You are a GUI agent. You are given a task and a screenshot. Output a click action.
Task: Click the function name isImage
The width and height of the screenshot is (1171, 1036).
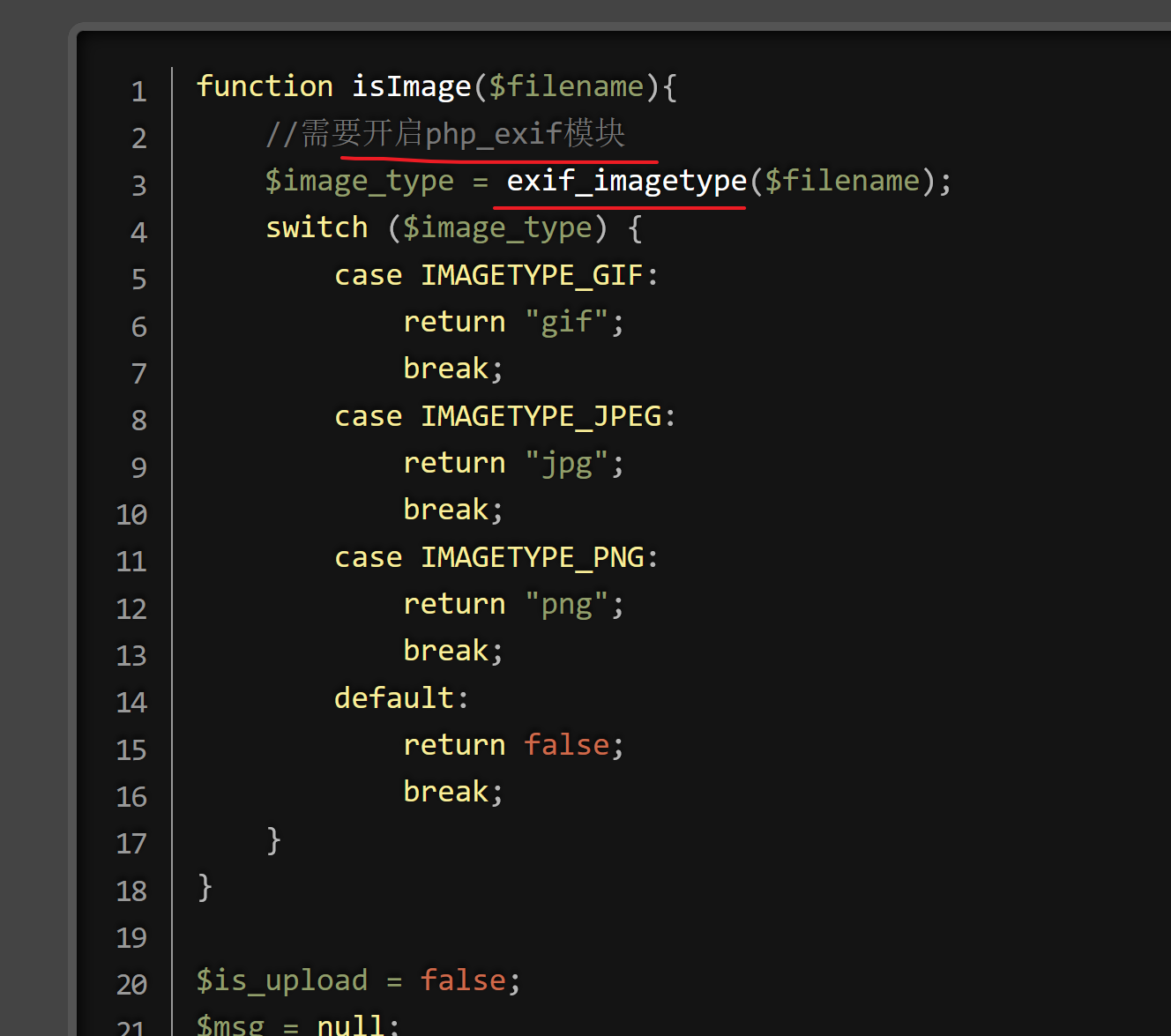click(411, 86)
